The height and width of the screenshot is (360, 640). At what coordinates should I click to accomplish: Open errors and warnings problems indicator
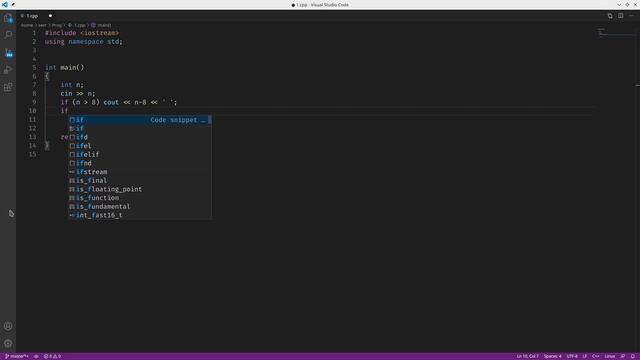point(52,356)
